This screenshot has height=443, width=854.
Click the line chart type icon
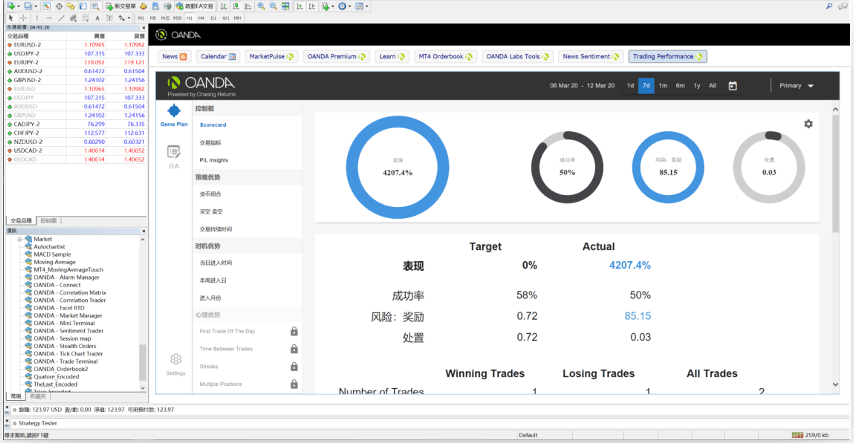[x=248, y=6]
